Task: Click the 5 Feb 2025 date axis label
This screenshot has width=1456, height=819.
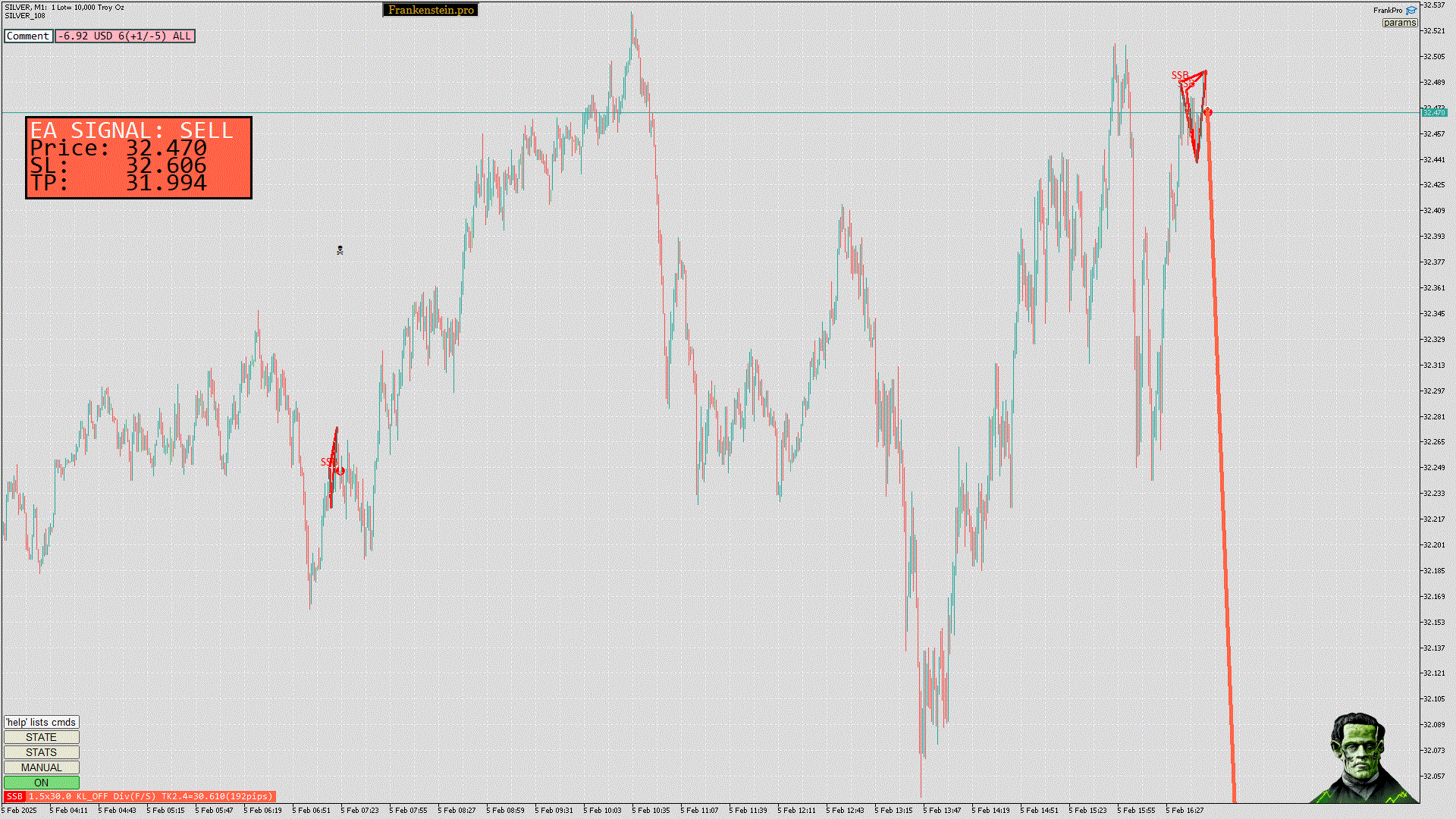Action: click(x=19, y=811)
